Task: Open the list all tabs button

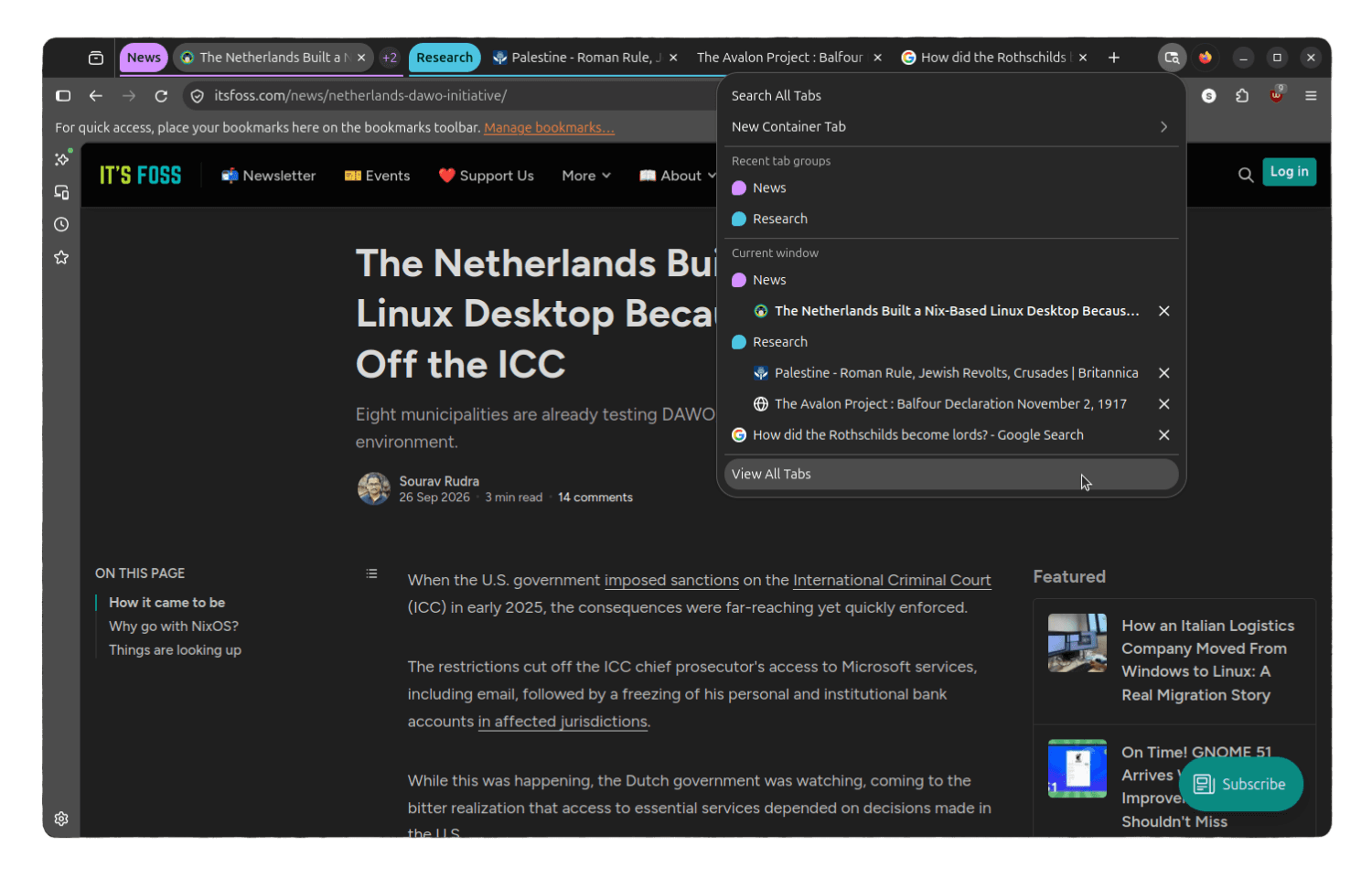Action: click(x=1172, y=58)
